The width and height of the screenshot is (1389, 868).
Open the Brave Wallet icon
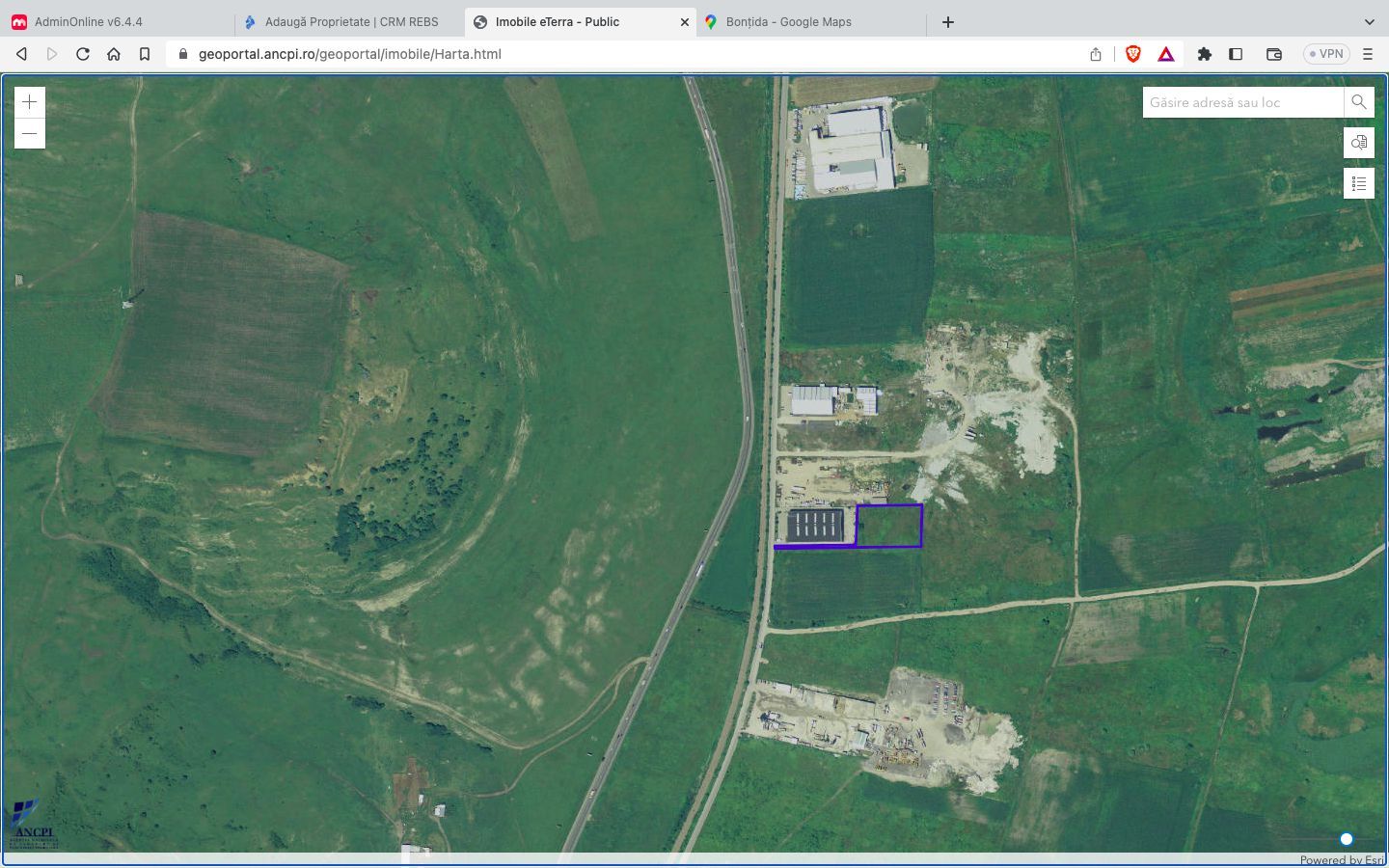tap(1273, 54)
